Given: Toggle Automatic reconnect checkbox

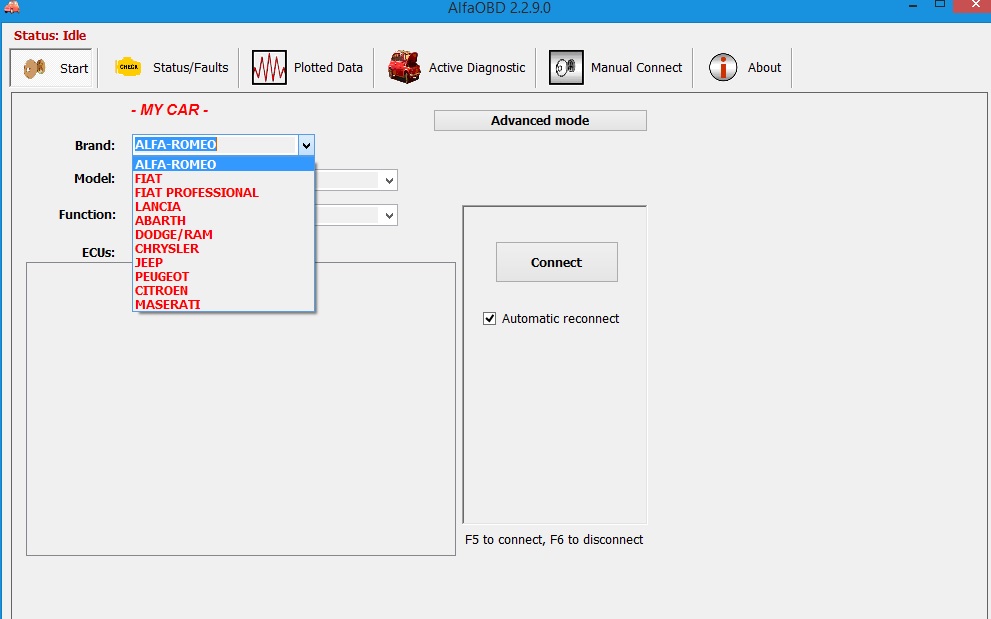Looking at the screenshot, I should click(490, 319).
